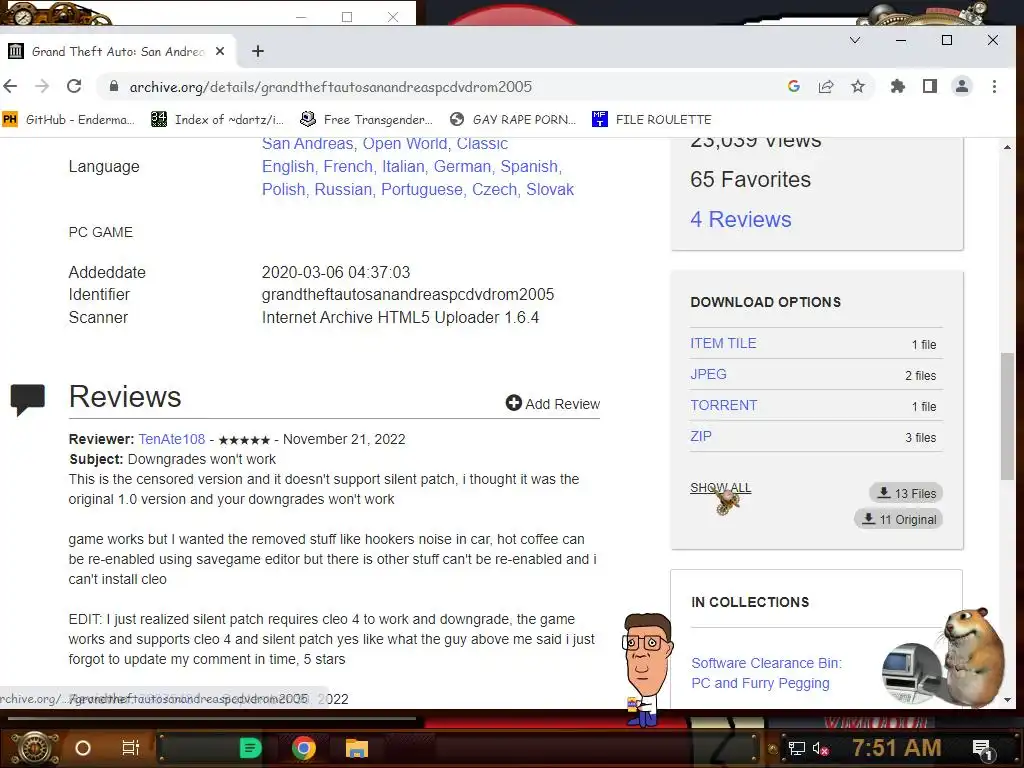Filter by German language link

click(462, 167)
